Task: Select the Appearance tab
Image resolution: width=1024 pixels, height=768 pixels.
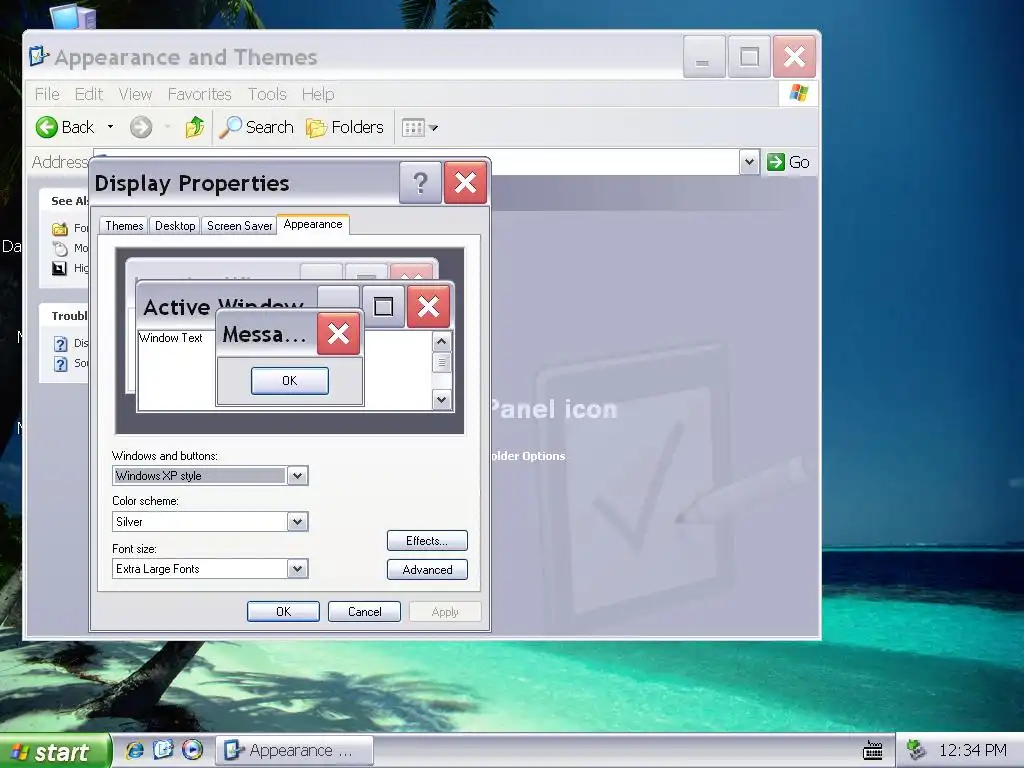Action: click(313, 224)
